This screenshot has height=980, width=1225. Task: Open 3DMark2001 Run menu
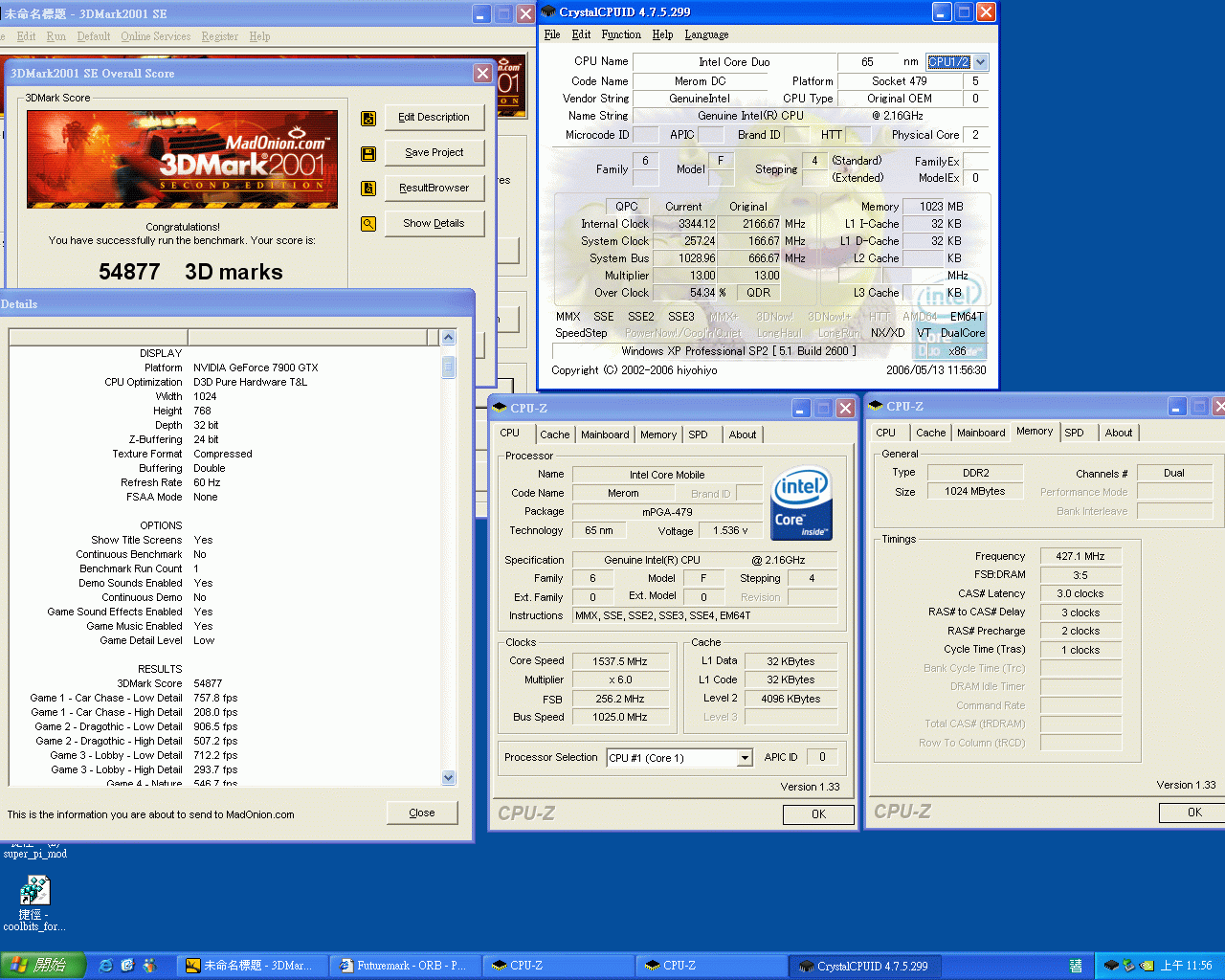pos(56,36)
